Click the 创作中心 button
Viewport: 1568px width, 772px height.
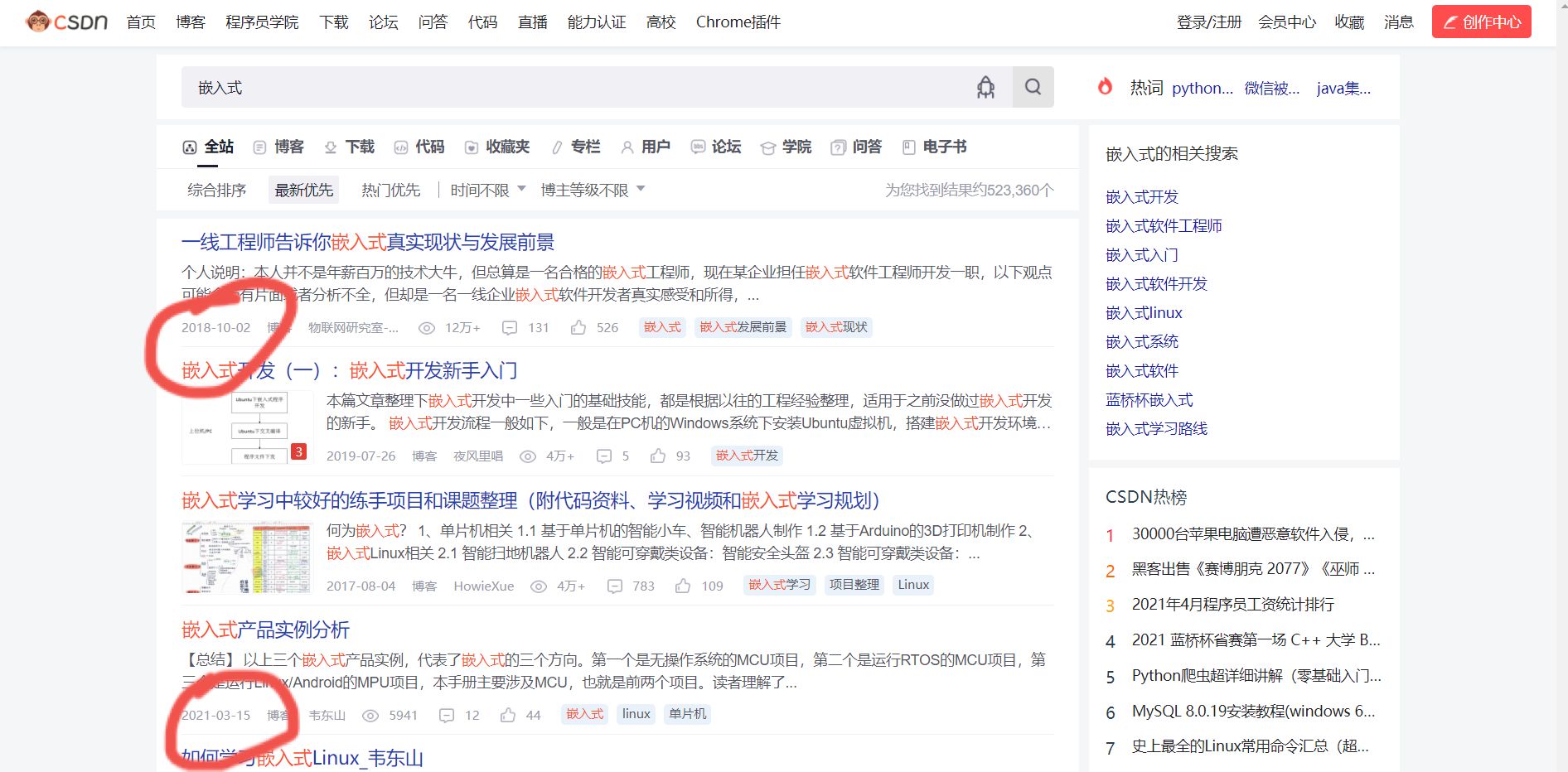(1482, 22)
